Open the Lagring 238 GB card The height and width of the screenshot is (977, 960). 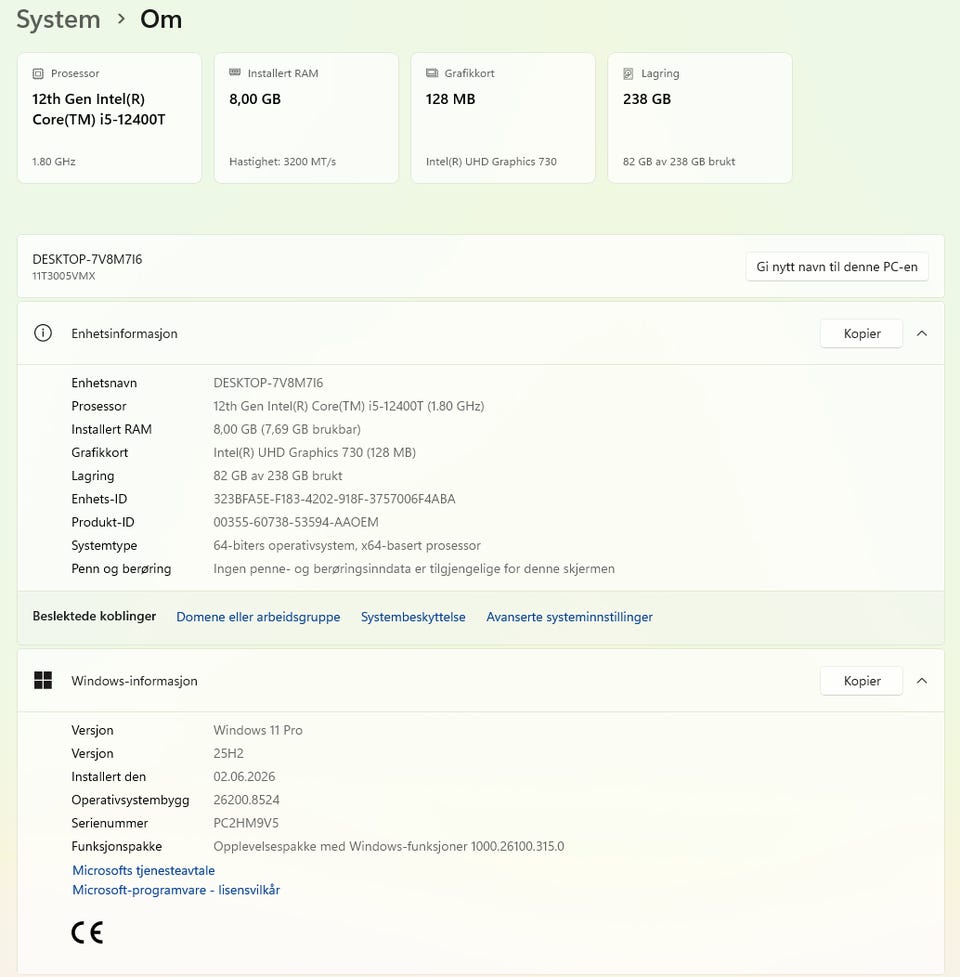tap(700, 118)
